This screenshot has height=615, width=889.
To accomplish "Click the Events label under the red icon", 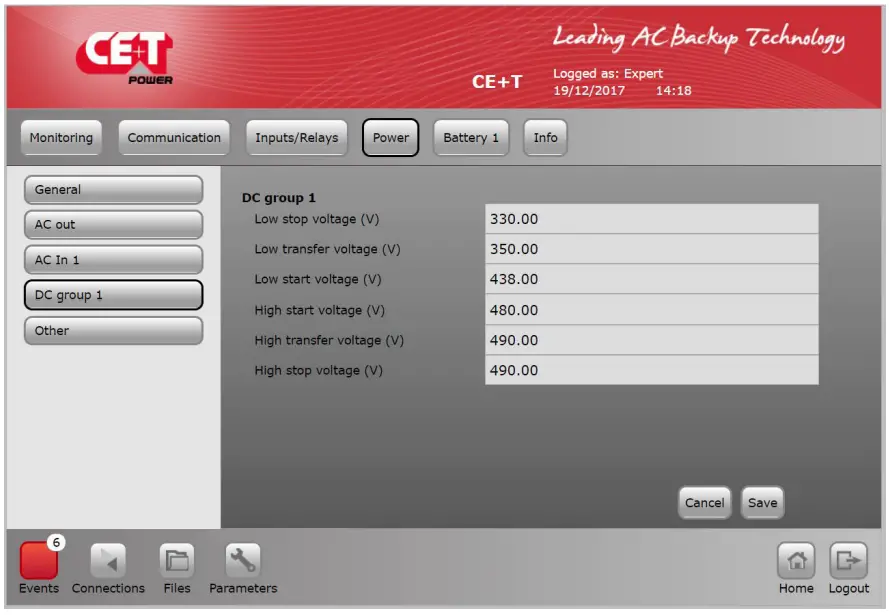I will (x=39, y=588).
